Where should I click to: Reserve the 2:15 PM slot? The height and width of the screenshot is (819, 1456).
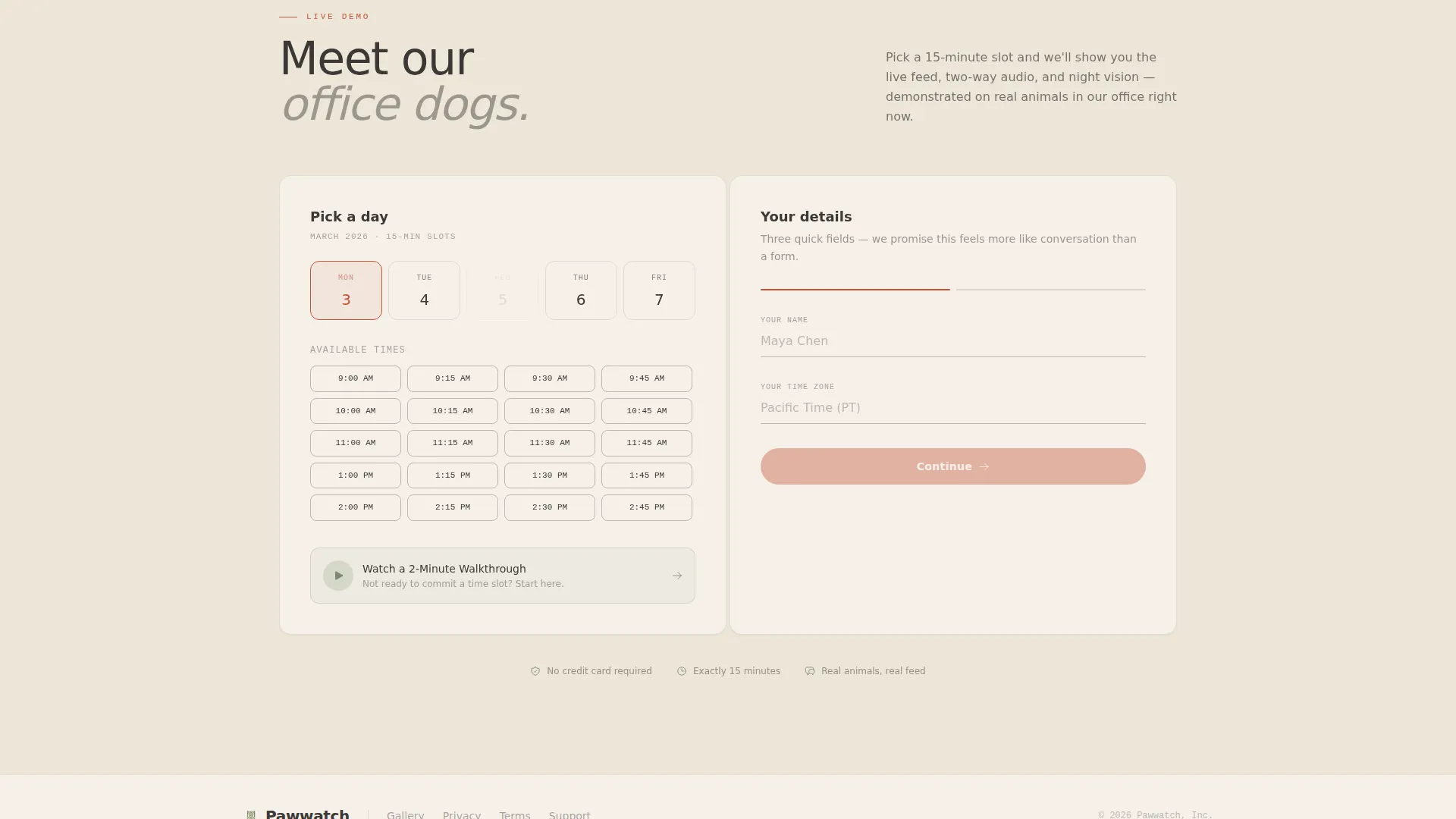[x=453, y=507]
